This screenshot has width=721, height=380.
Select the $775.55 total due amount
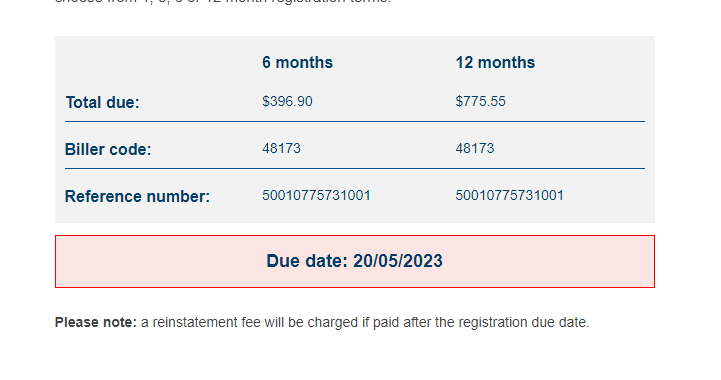pyautogui.click(x=481, y=101)
